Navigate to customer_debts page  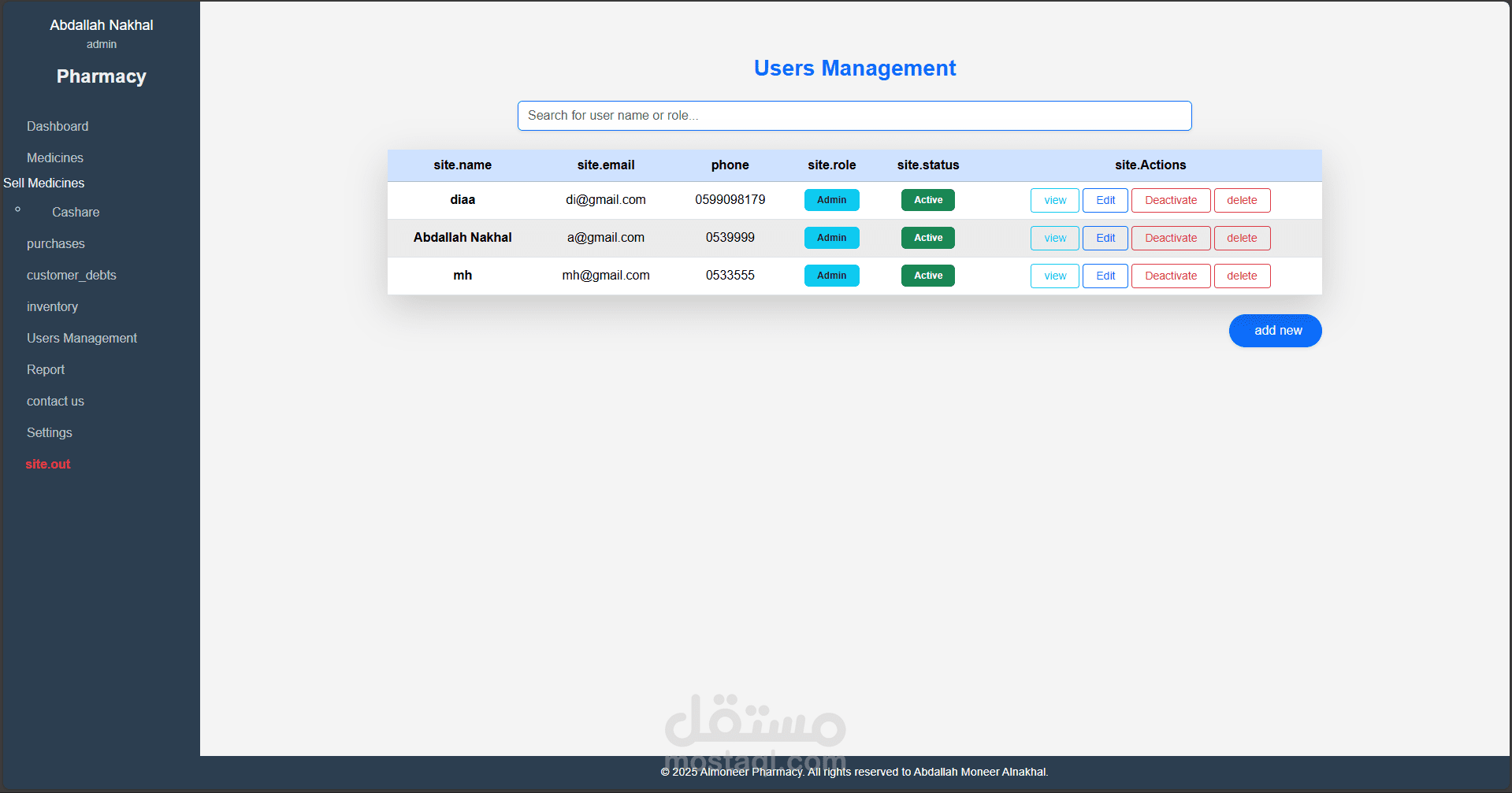pyautogui.click(x=72, y=275)
